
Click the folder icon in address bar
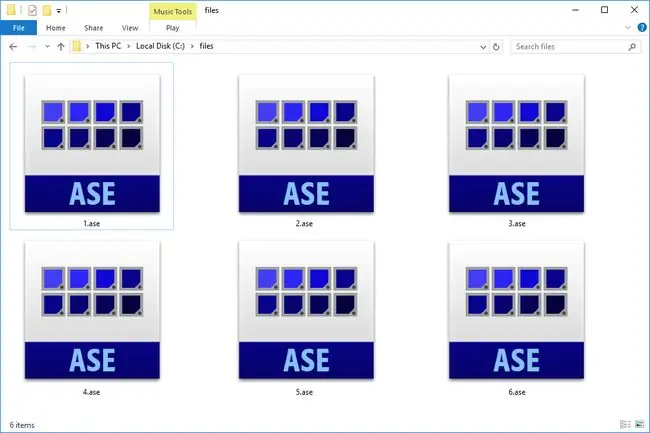tap(77, 46)
